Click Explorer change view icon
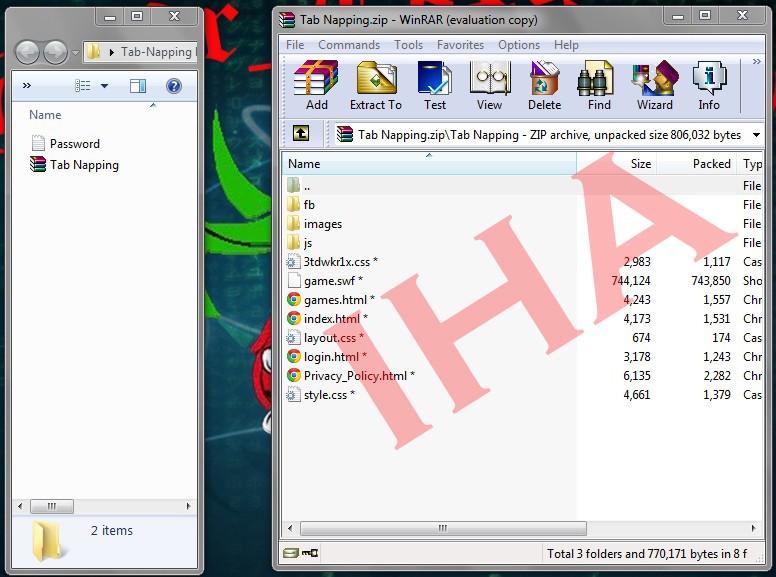 click(x=83, y=86)
